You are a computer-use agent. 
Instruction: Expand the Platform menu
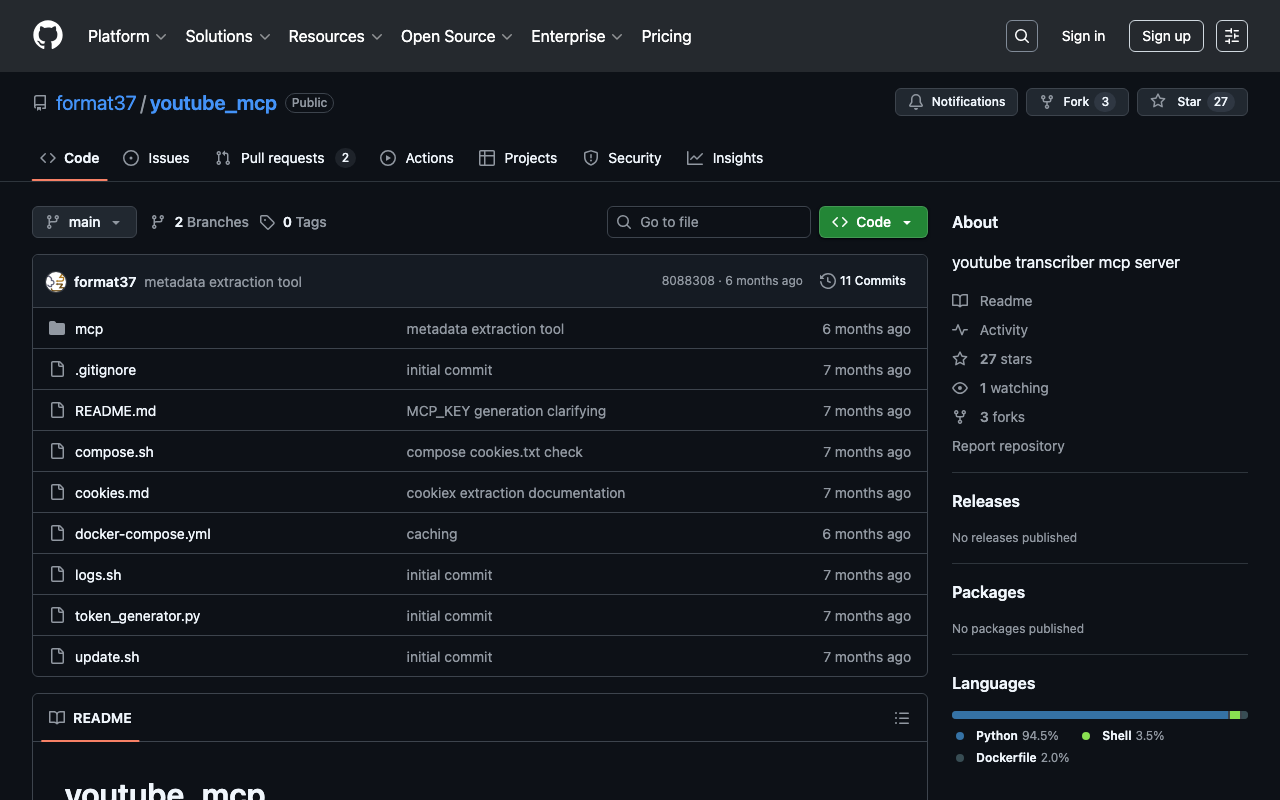point(127,36)
